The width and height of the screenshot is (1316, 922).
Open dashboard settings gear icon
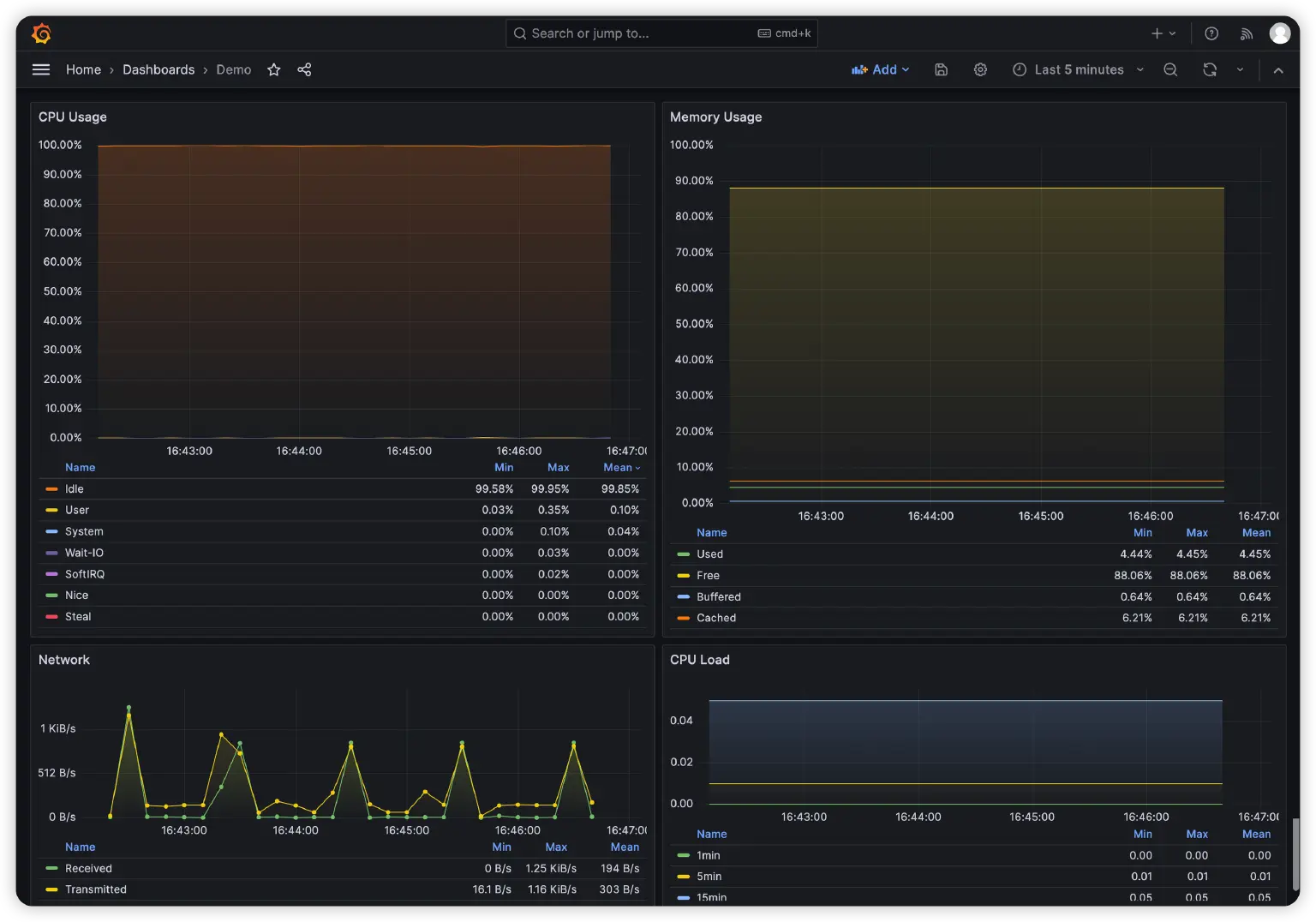click(980, 69)
